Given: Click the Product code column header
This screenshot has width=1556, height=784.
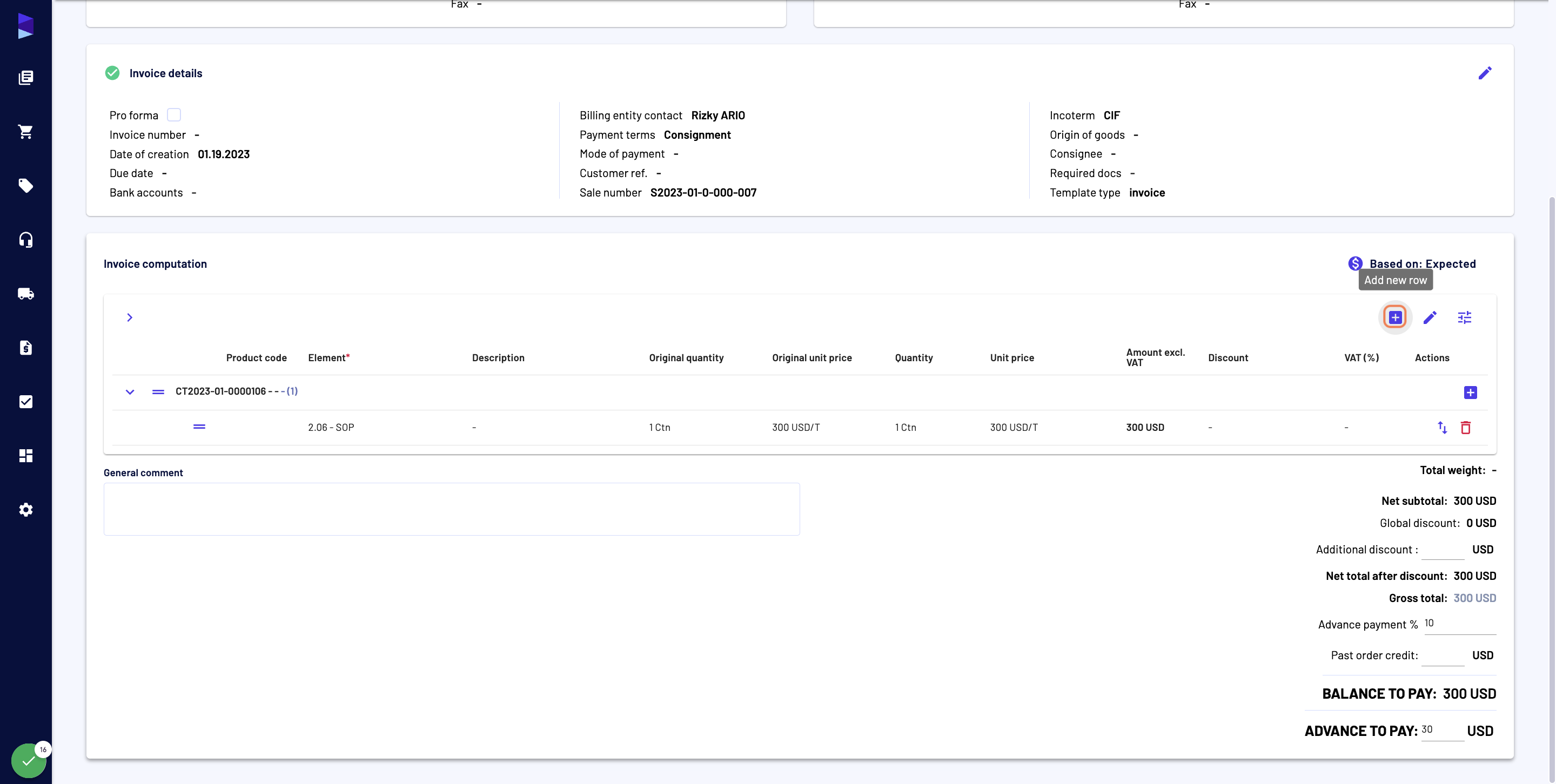Looking at the screenshot, I should 257,358.
